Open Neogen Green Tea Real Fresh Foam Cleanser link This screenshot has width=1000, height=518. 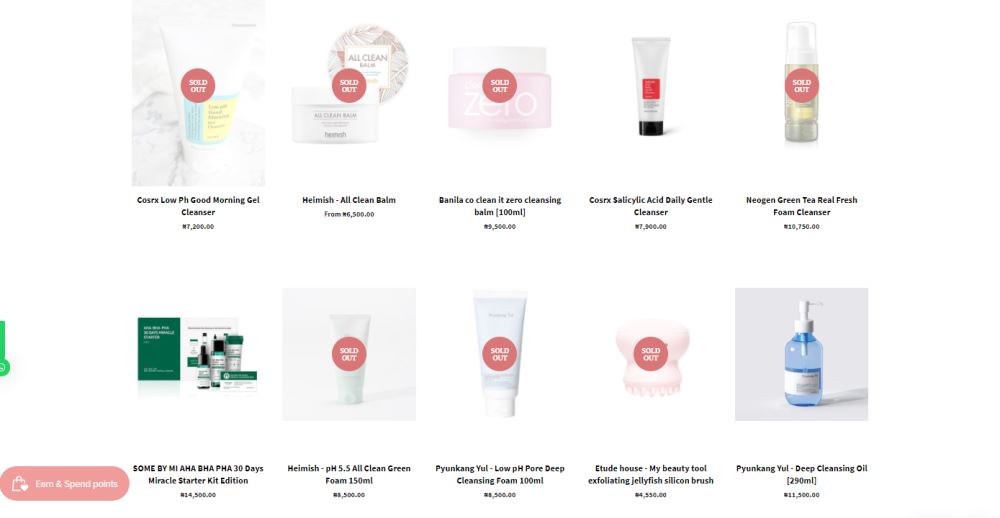(x=802, y=206)
